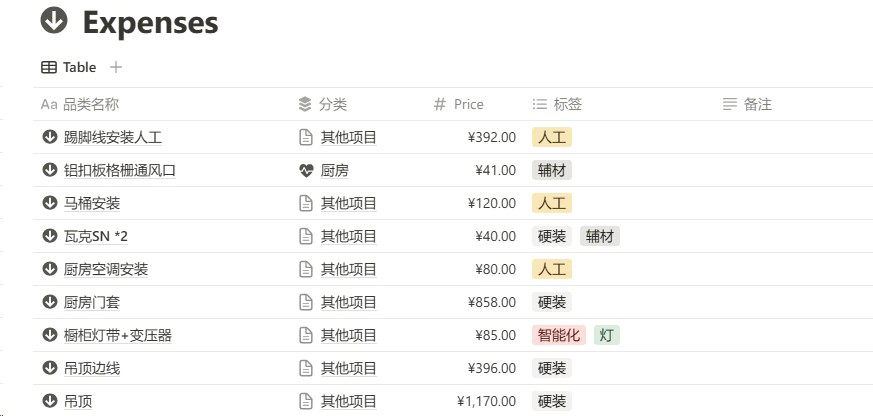Click the red 智能化 tag
The width and height of the screenshot is (873, 416).
(559, 335)
